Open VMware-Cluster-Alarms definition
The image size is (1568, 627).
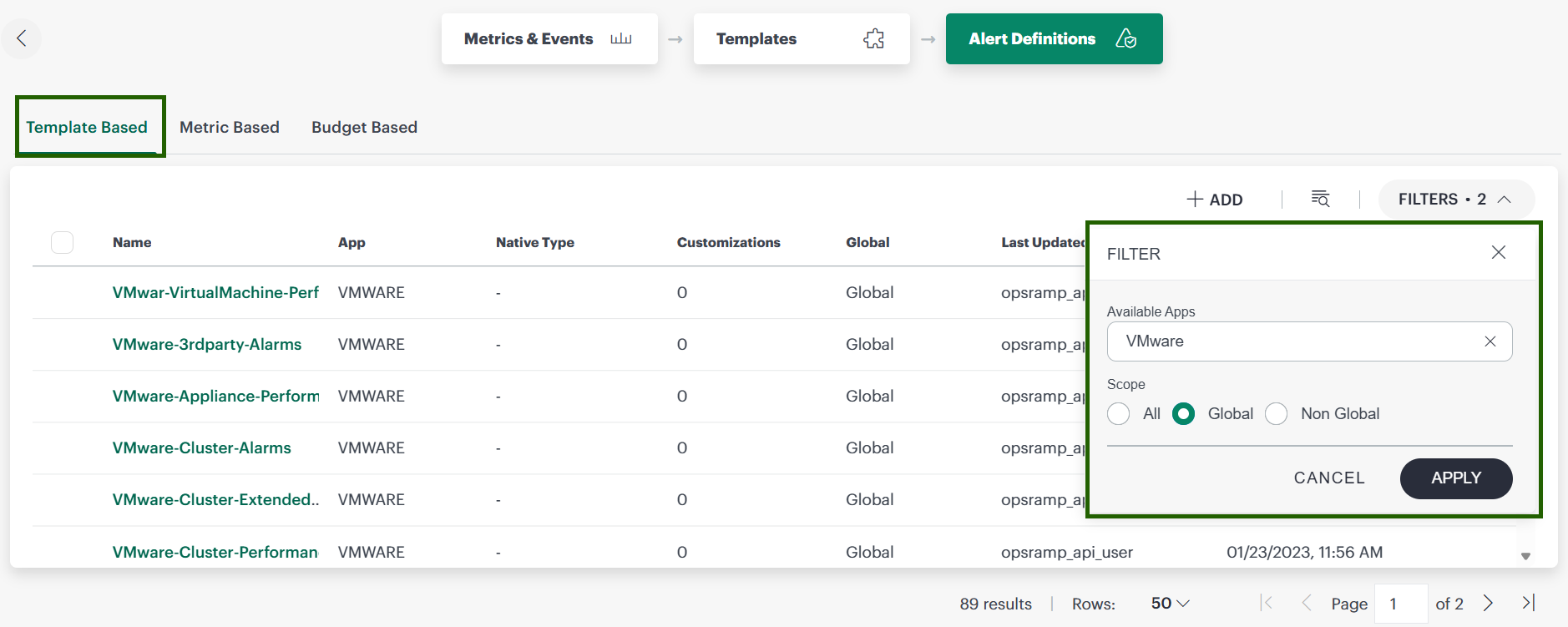pos(202,447)
